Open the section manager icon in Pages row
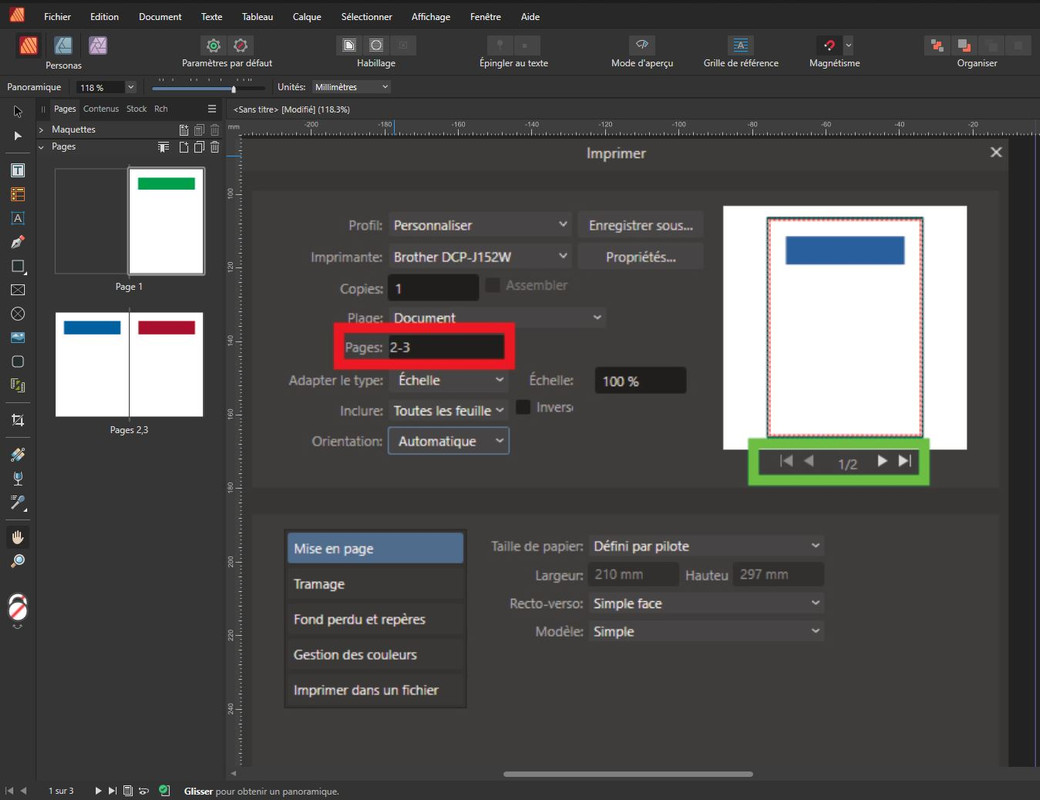Image resolution: width=1040 pixels, height=800 pixels. pos(163,147)
